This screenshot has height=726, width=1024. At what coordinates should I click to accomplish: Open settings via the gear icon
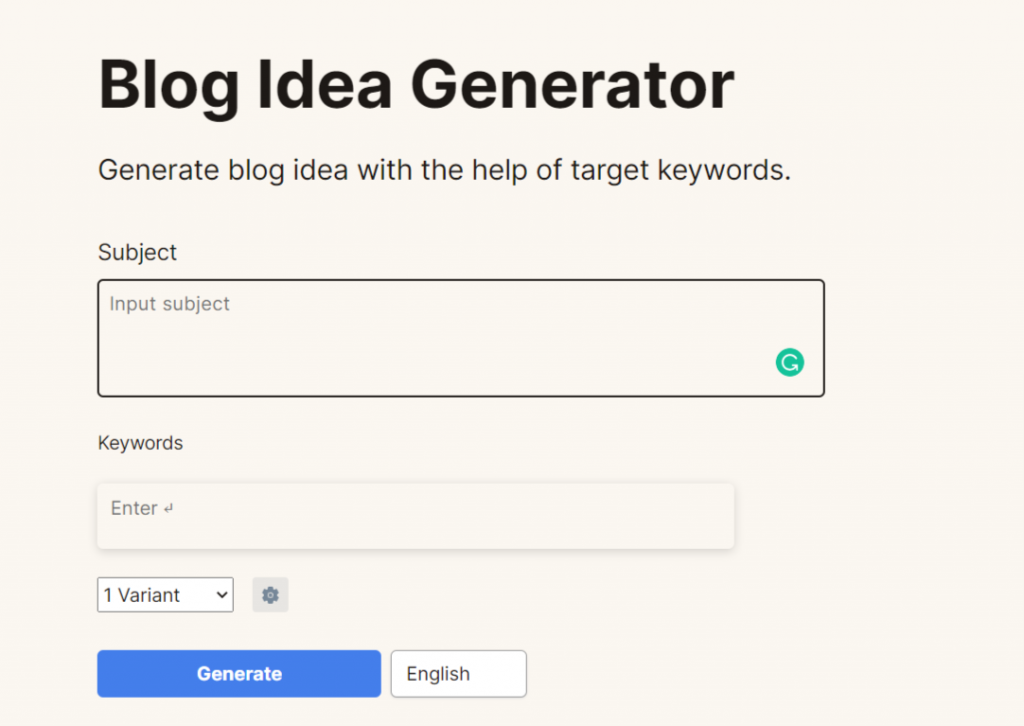click(x=270, y=595)
